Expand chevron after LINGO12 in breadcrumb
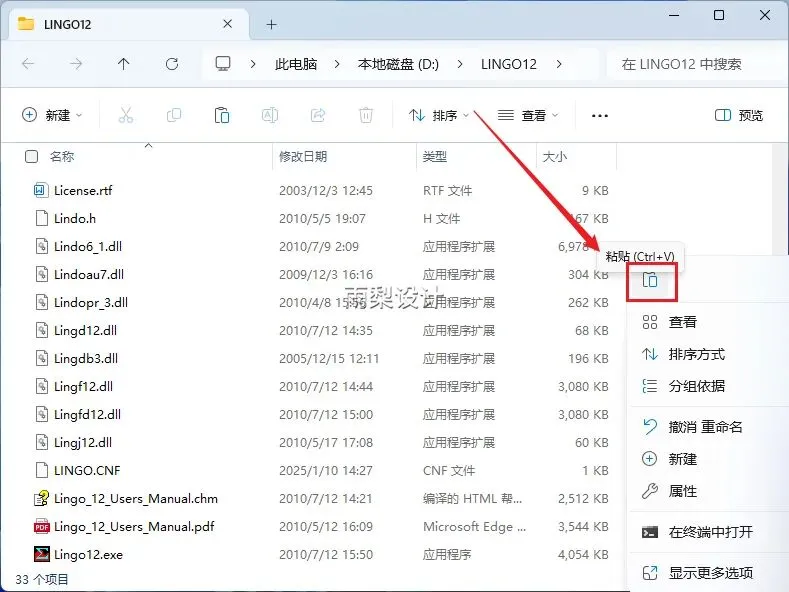Screen dimensions: 789x592 [559, 64]
